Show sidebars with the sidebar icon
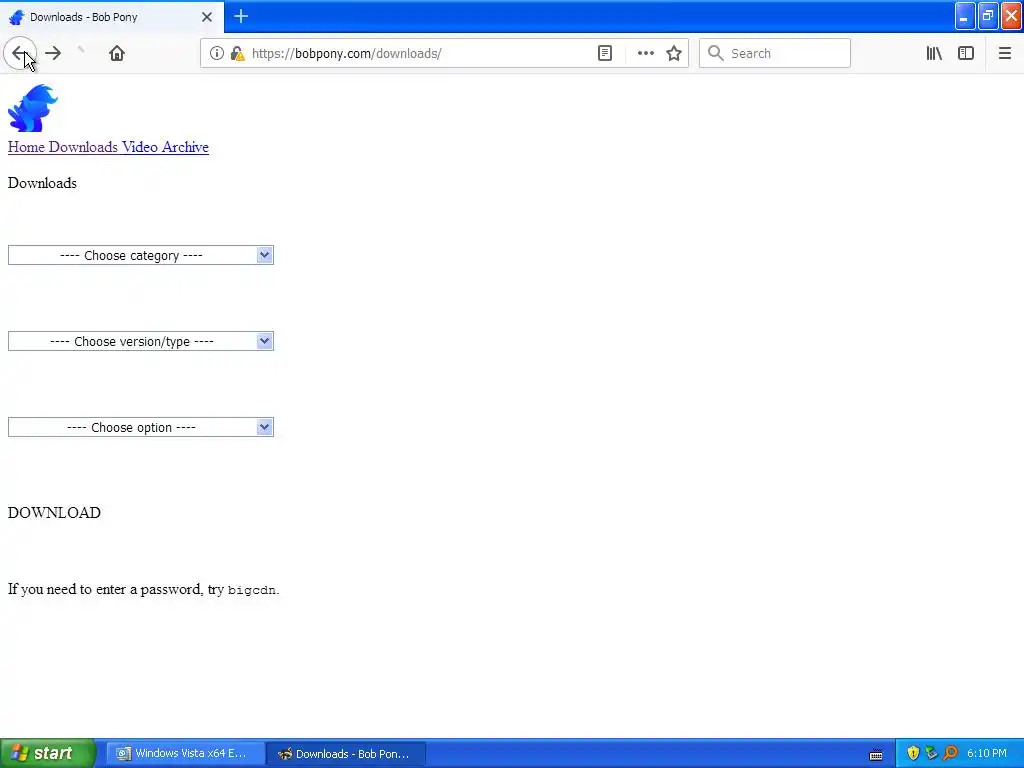This screenshot has width=1024, height=768. 966,53
